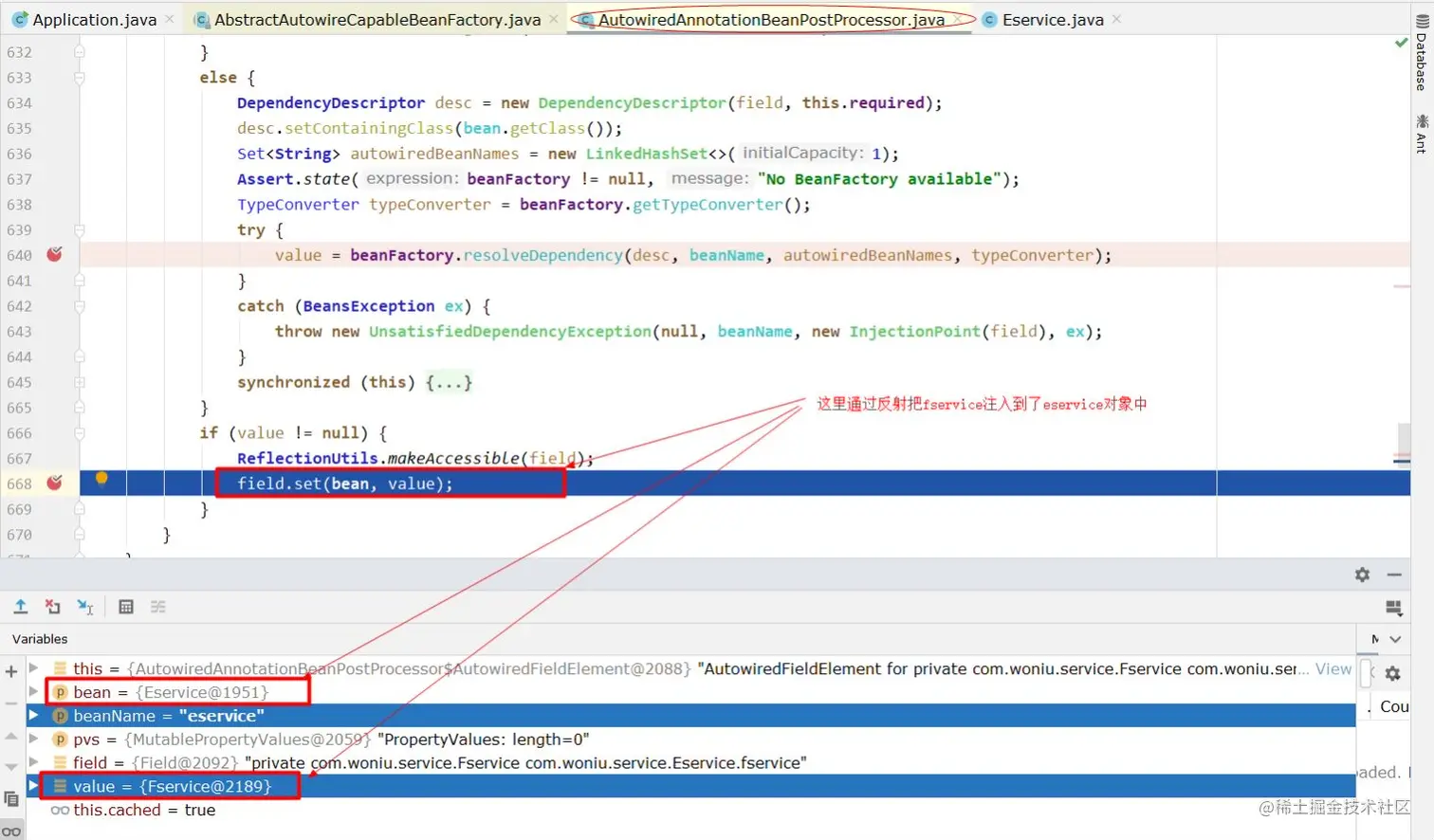Click on DependencyDescriptor on line 634

coord(331,102)
